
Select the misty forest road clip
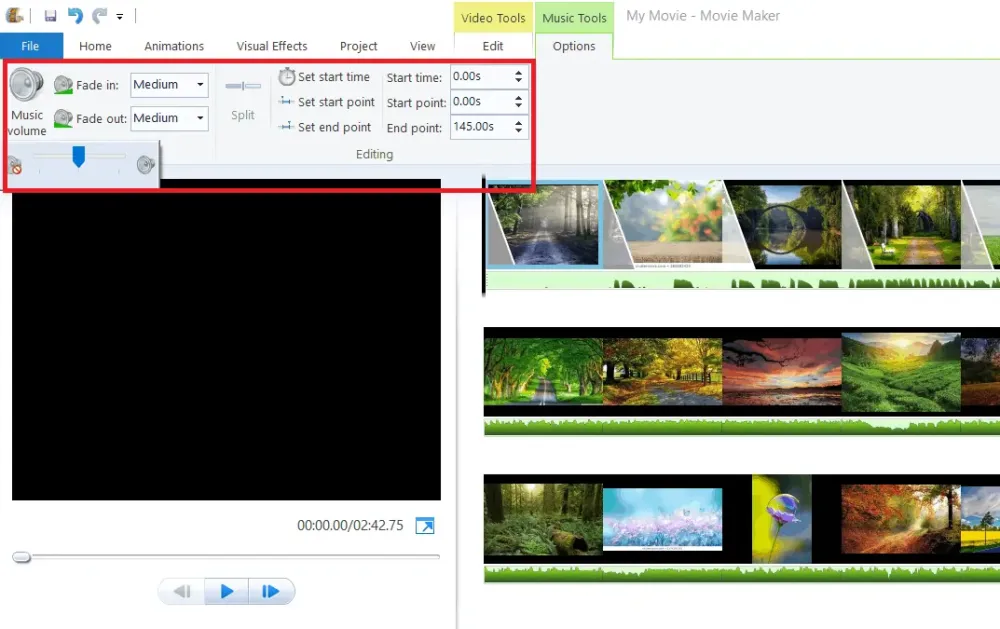(x=544, y=225)
